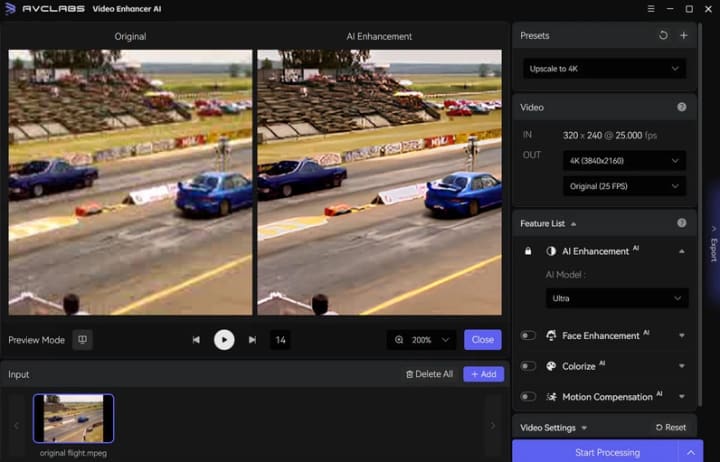This screenshot has height=462, width=720.
Task: Click the Colorize palette icon
Action: tap(551, 366)
